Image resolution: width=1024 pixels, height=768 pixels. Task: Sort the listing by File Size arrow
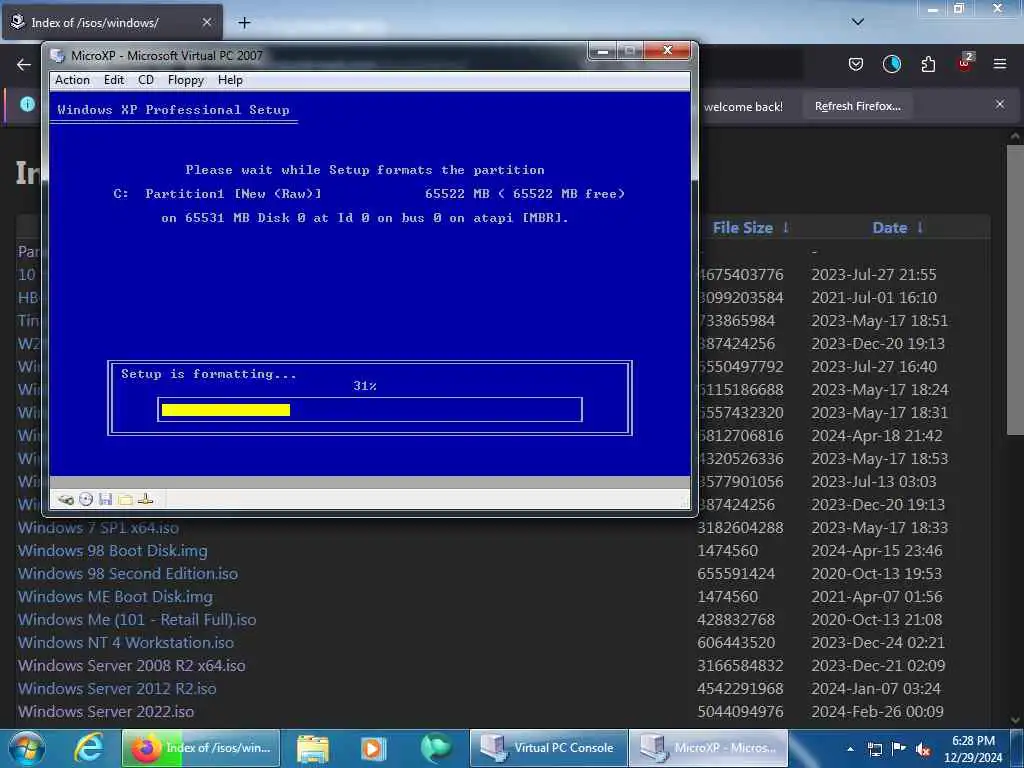pos(786,227)
